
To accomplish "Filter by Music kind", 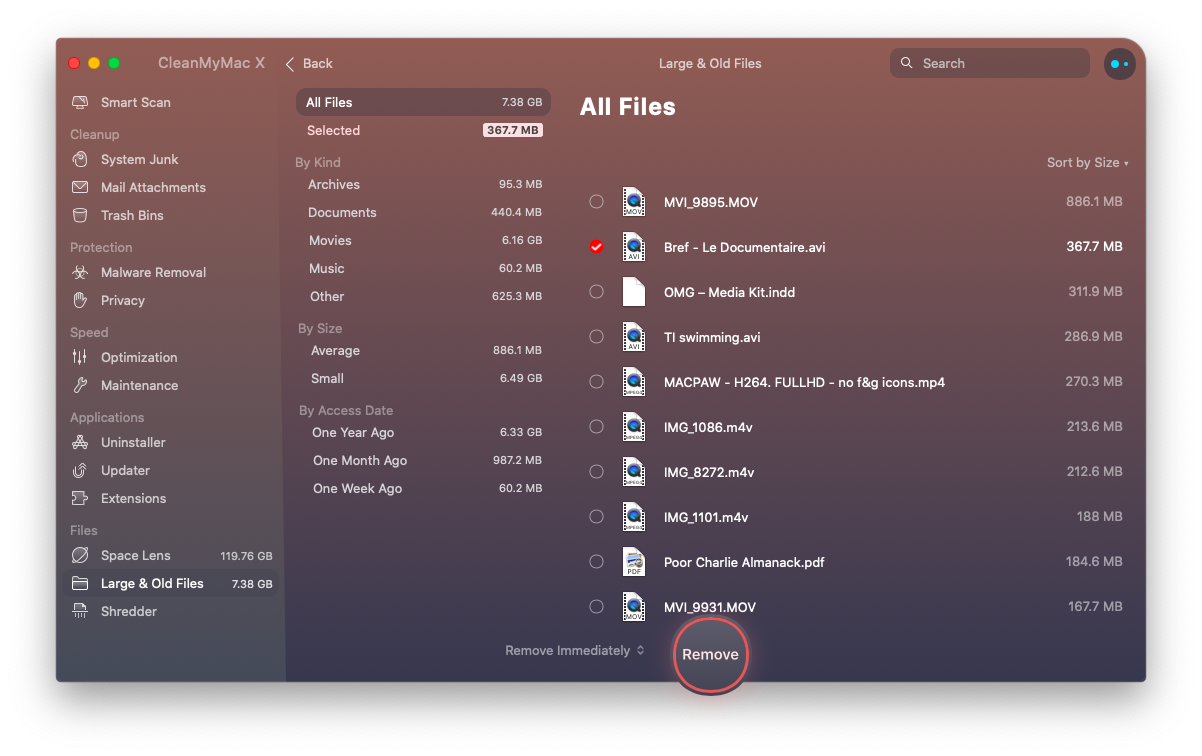I will (x=423, y=269).
